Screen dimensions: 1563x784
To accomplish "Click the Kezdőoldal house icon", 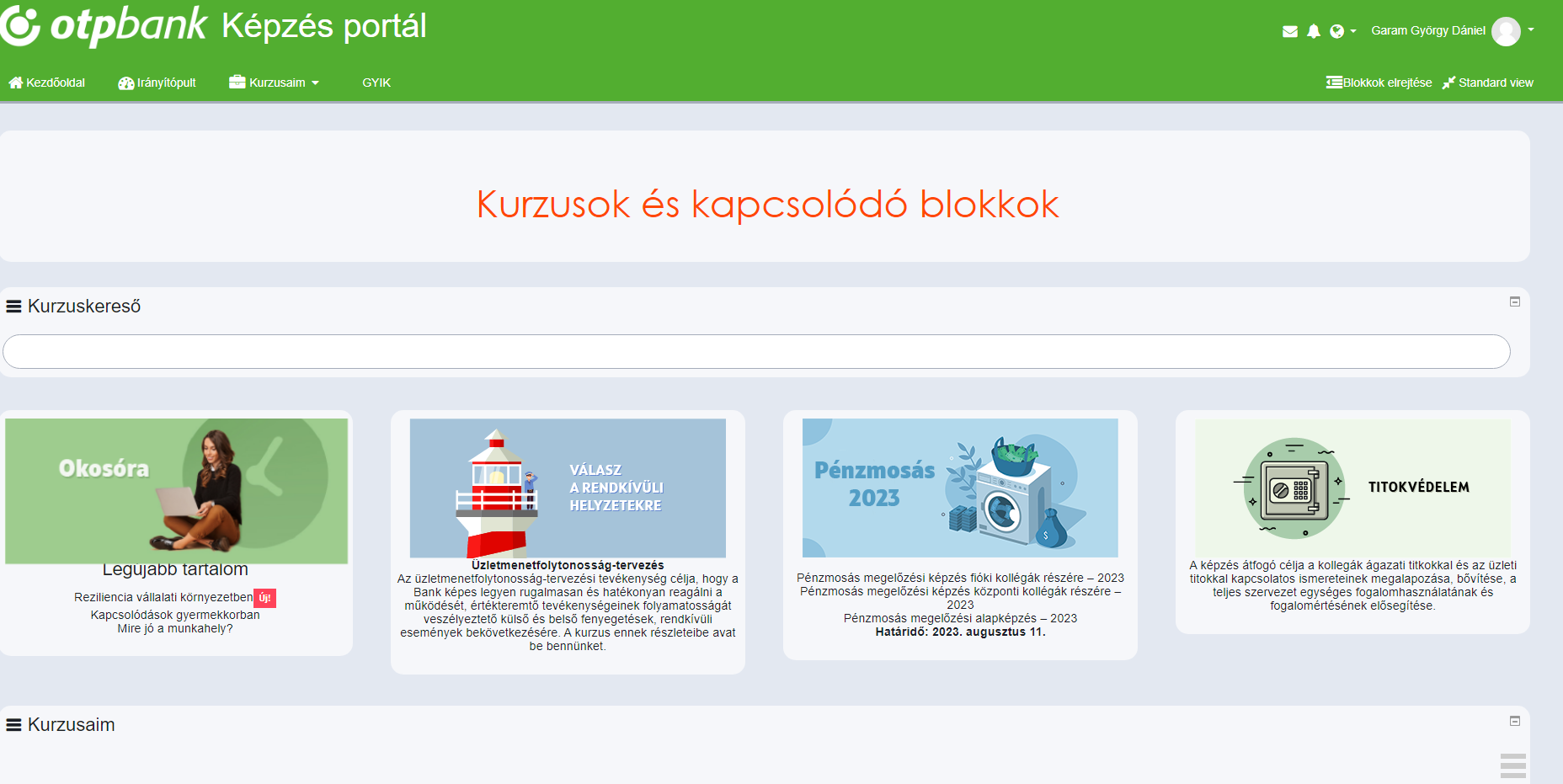I will [x=15, y=83].
